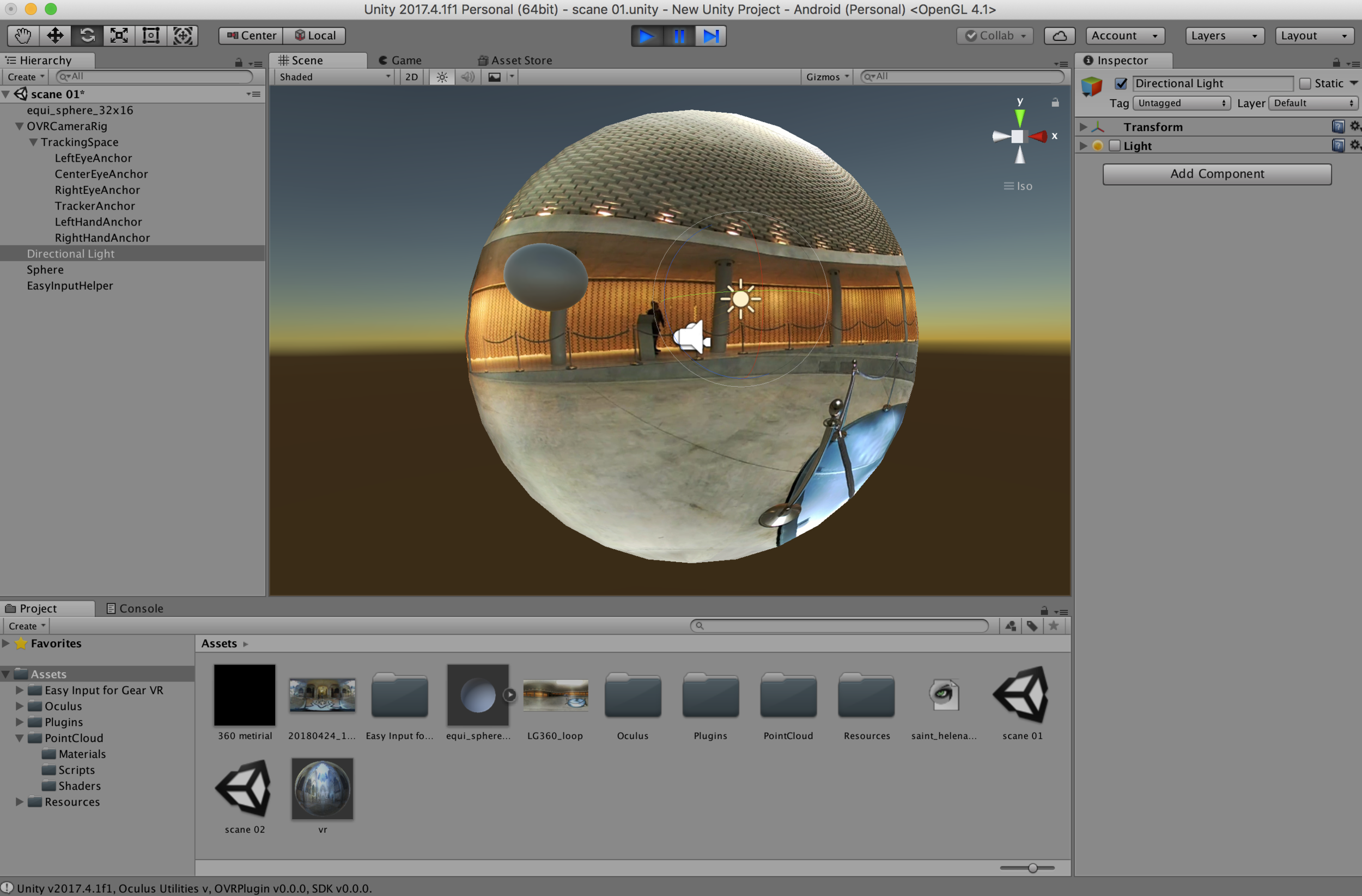The width and height of the screenshot is (1362, 896).
Task: Disable the Directional Light active checkbox
Action: point(1121,83)
